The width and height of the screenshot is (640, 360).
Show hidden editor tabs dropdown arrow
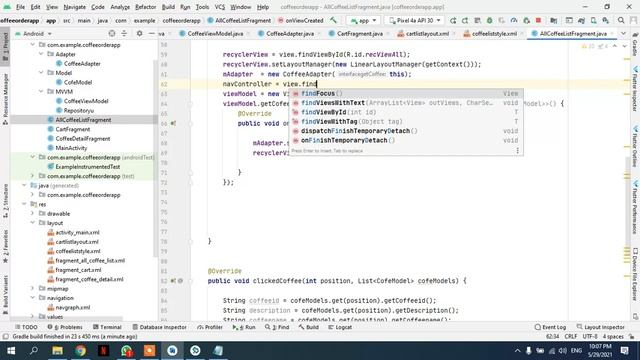click(623, 33)
